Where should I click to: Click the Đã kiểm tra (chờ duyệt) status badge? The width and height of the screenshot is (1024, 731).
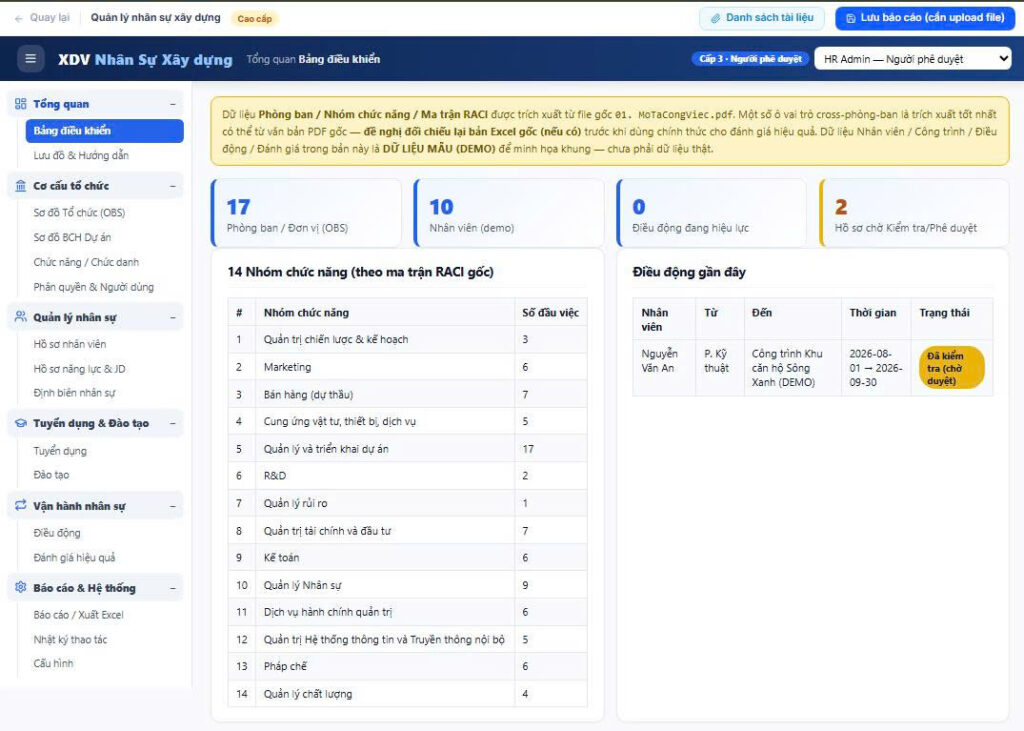(x=952, y=368)
